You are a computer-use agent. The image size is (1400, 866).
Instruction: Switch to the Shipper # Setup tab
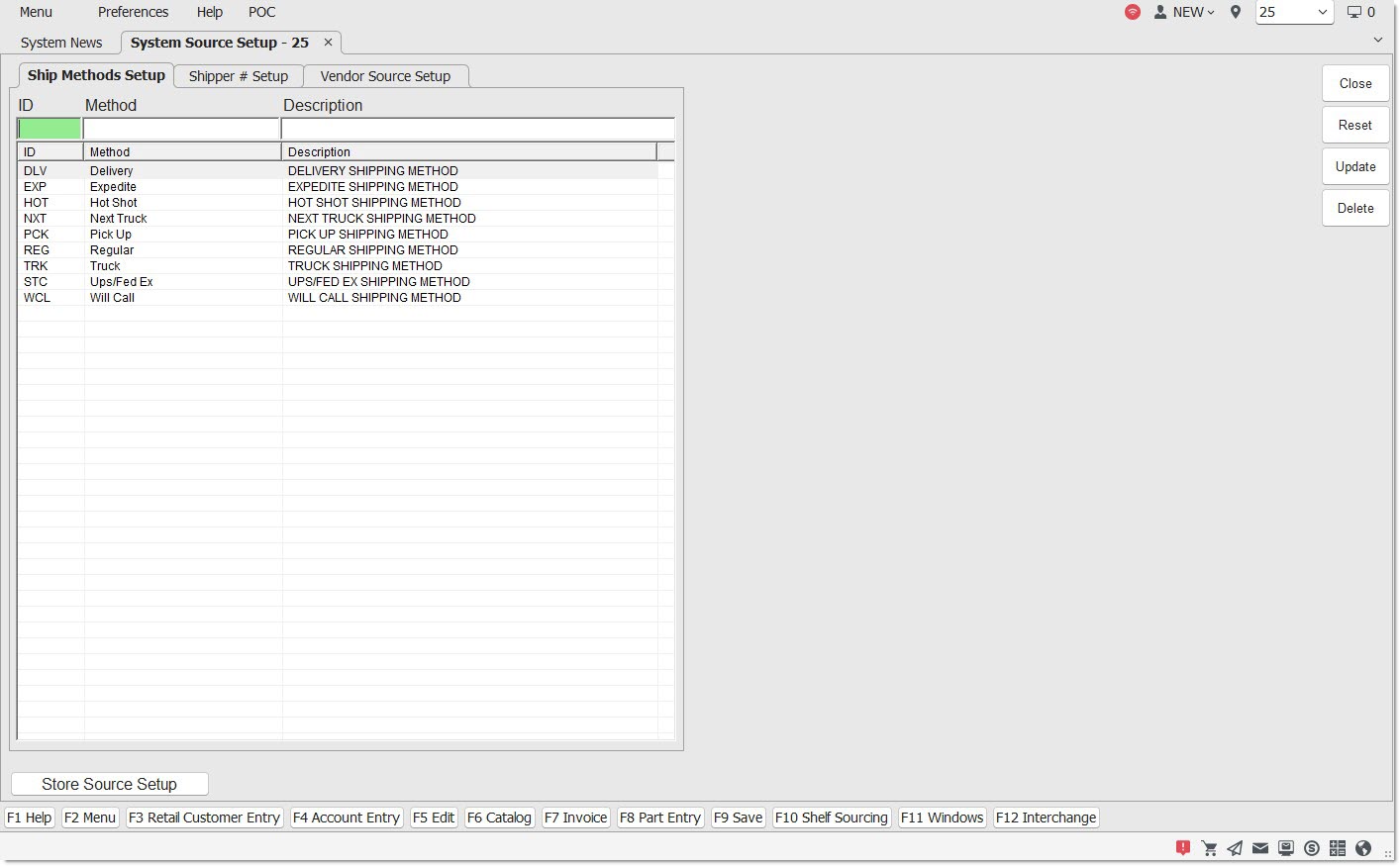[239, 76]
